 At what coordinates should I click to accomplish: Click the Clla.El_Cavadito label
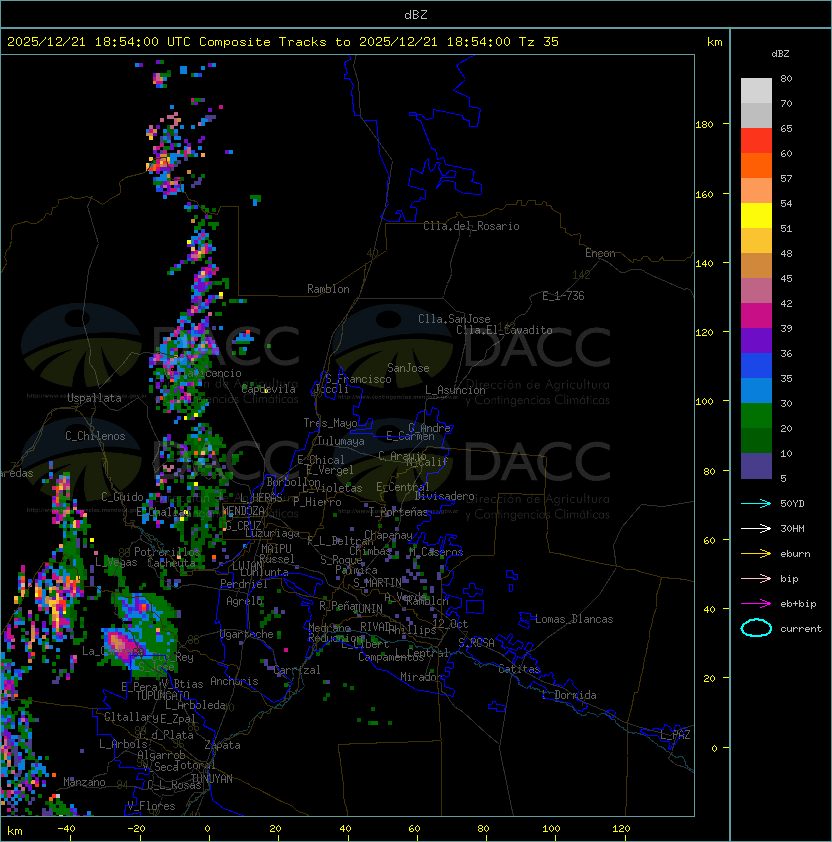point(504,330)
